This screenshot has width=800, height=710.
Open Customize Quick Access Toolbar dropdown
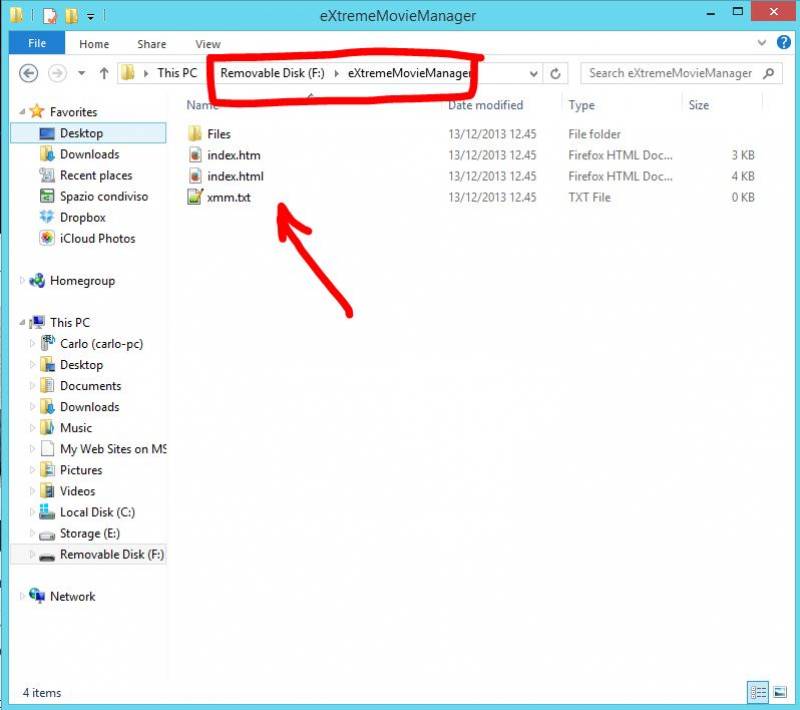click(x=90, y=17)
